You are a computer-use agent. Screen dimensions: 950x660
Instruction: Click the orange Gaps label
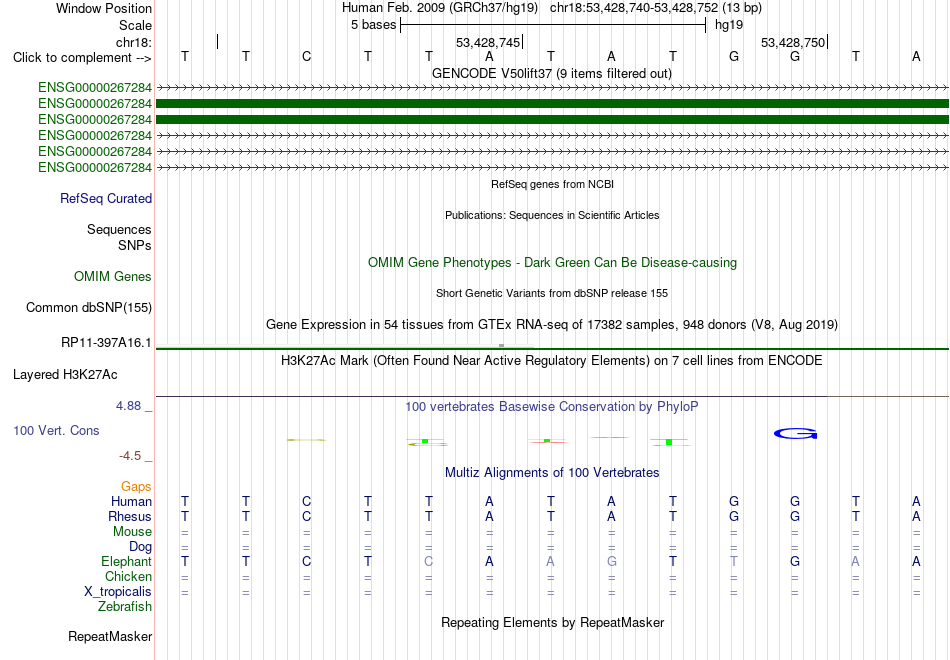[136, 487]
